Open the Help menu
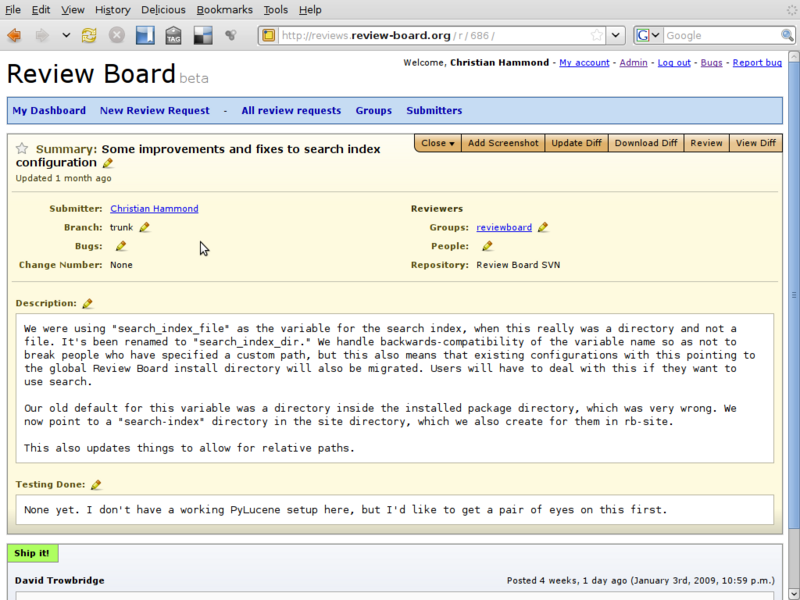Viewport: 800px width, 600px height. pyautogui.click(x=310, y=10)
